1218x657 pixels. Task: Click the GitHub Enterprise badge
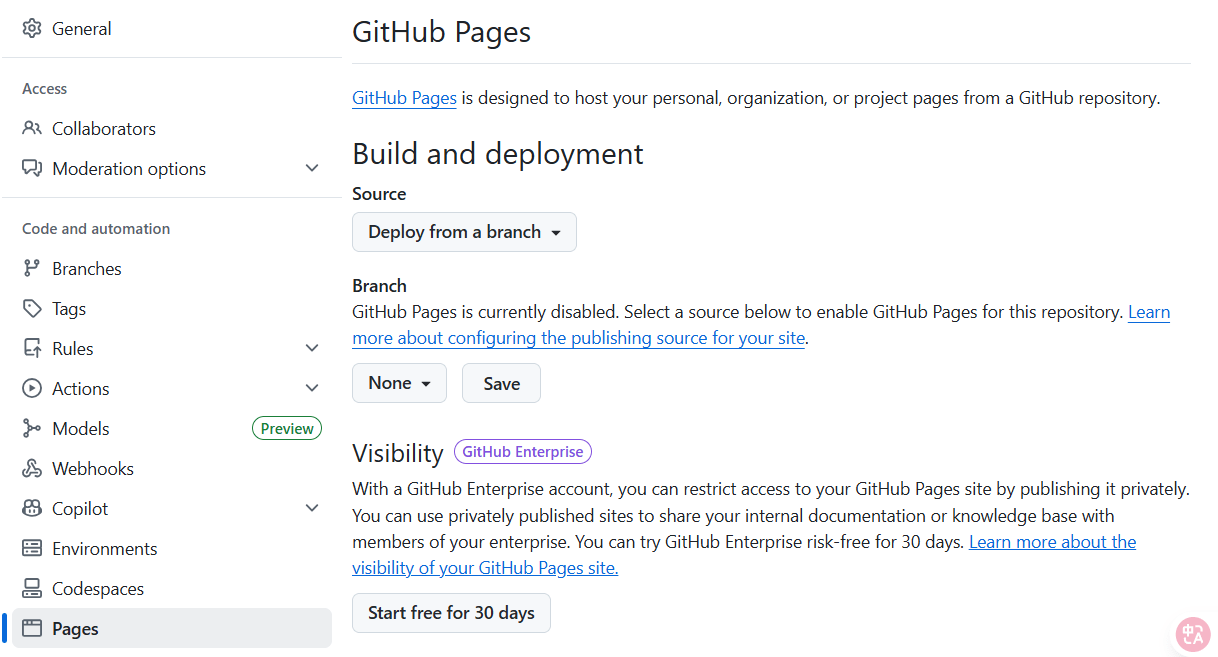pos(523,452)
